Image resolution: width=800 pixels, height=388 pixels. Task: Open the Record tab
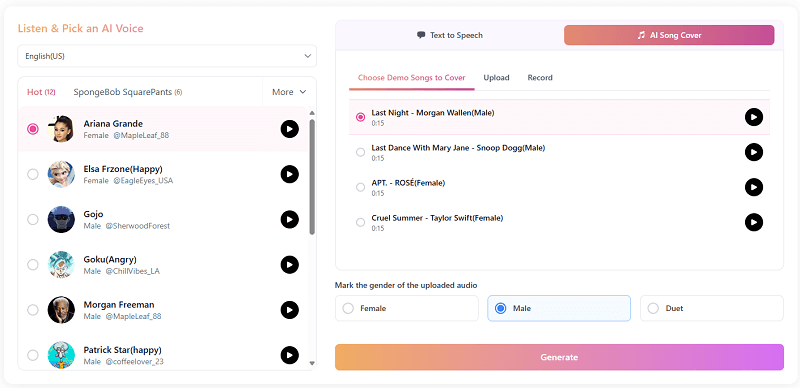click(540, 78)
